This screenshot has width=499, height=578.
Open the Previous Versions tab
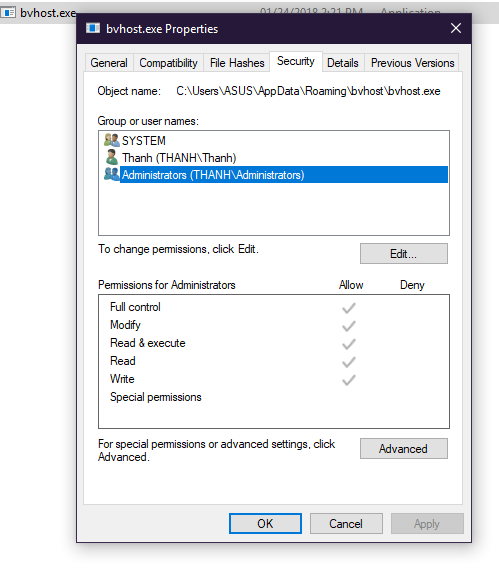tap(412, 63)
